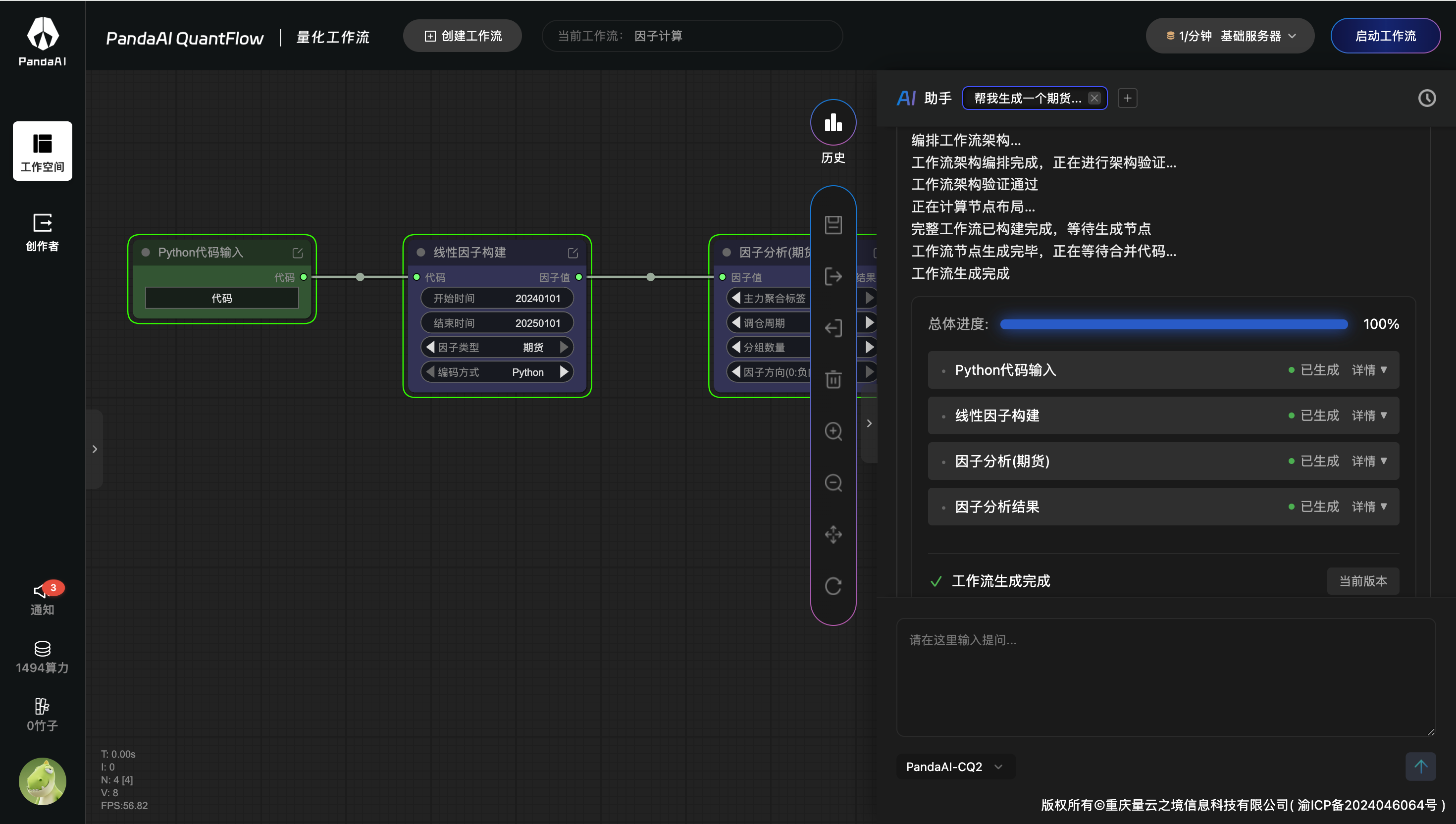
Task: Click previous arrow on 调仓周期 selector
Action: tap(735, 322)
